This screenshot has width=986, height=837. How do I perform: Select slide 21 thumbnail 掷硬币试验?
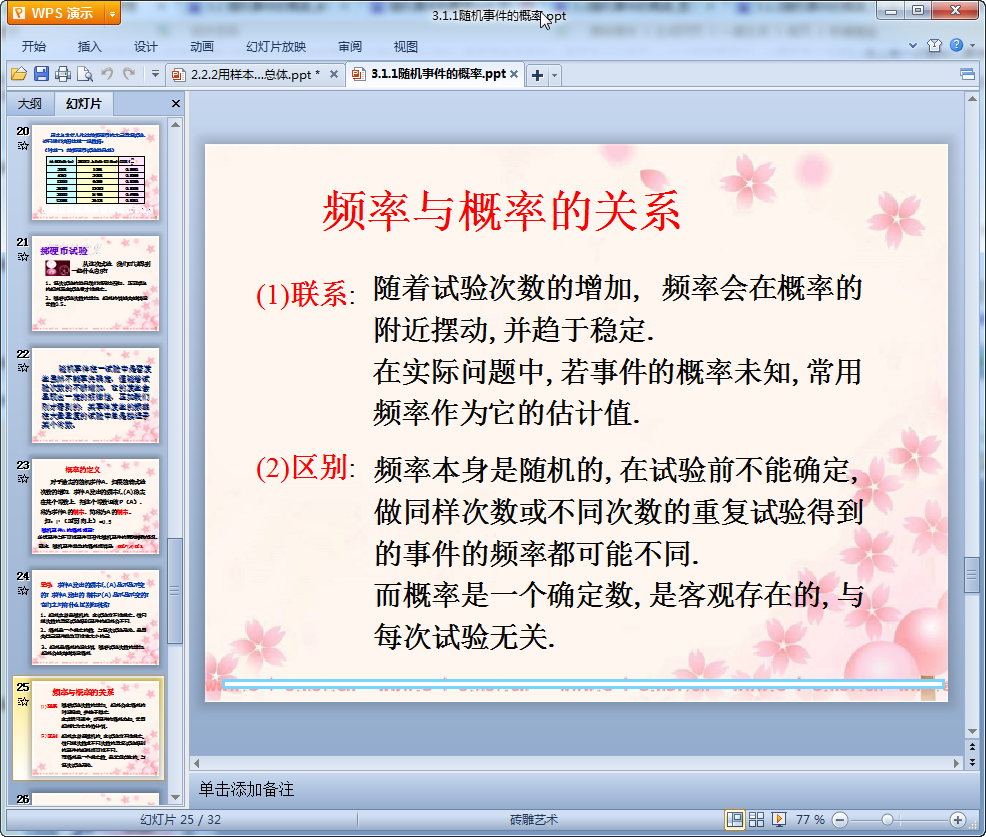pos(96,284)
